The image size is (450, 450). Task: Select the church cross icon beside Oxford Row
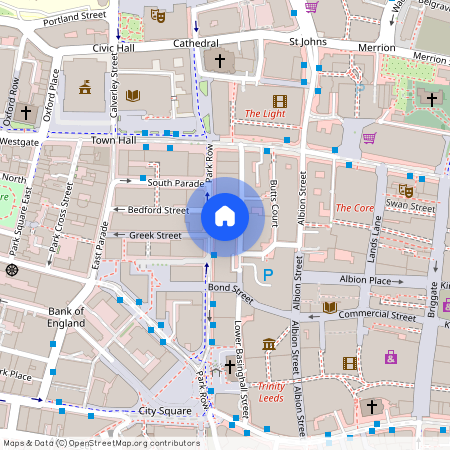(x=26, y=113)
